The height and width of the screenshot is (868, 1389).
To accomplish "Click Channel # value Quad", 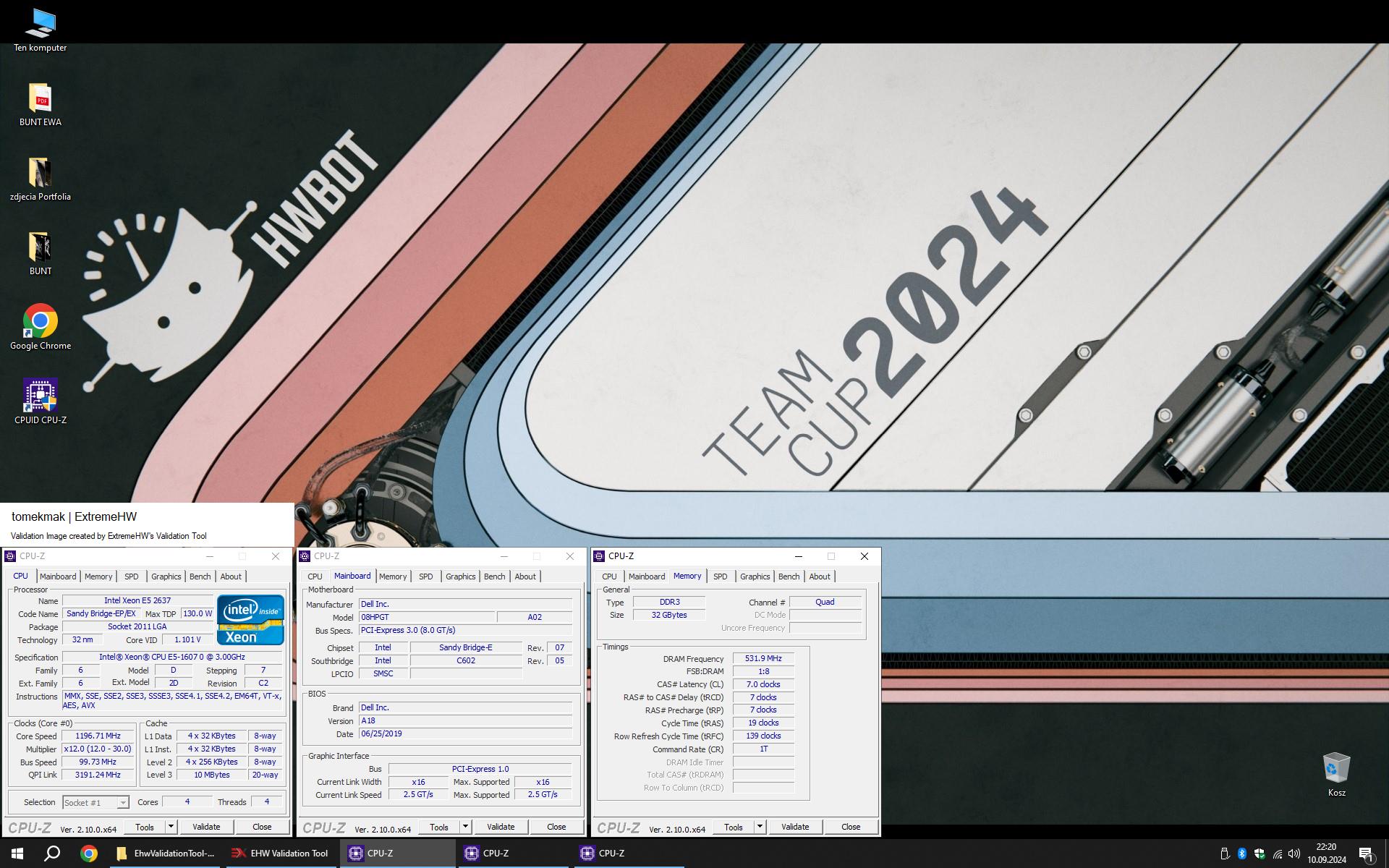I will pos(825,602).
